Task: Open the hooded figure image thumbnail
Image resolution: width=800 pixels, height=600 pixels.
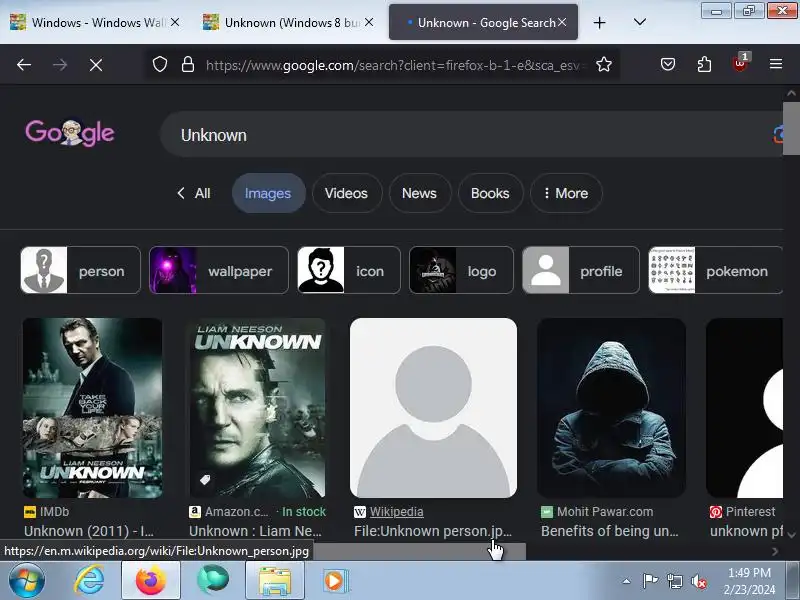Action: pyautogui.click(x=611, y=408)
